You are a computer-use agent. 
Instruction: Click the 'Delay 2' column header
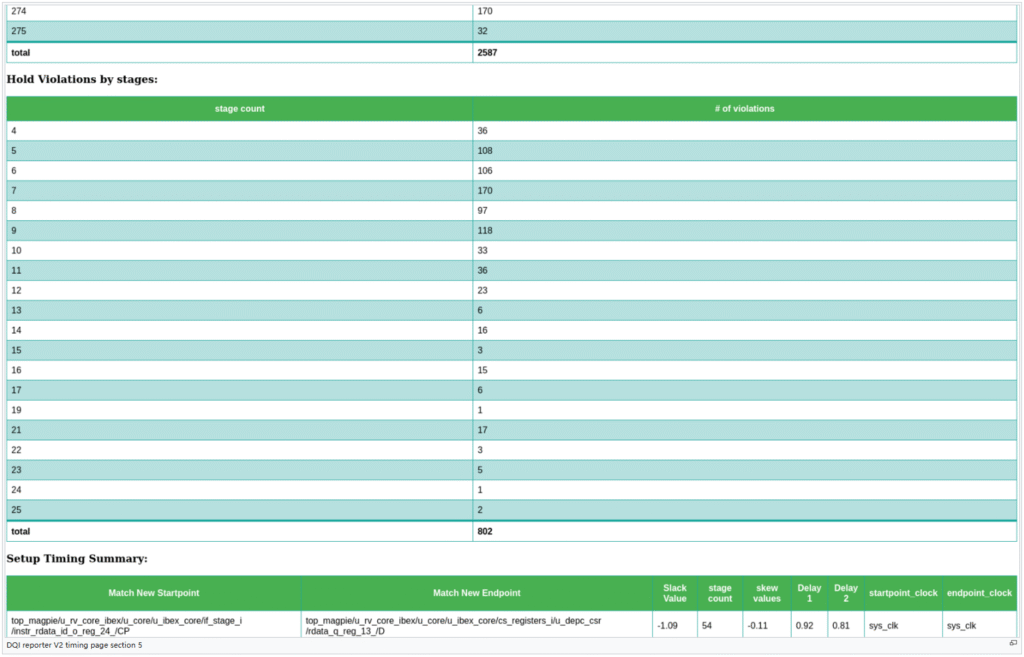click(846, 593)
